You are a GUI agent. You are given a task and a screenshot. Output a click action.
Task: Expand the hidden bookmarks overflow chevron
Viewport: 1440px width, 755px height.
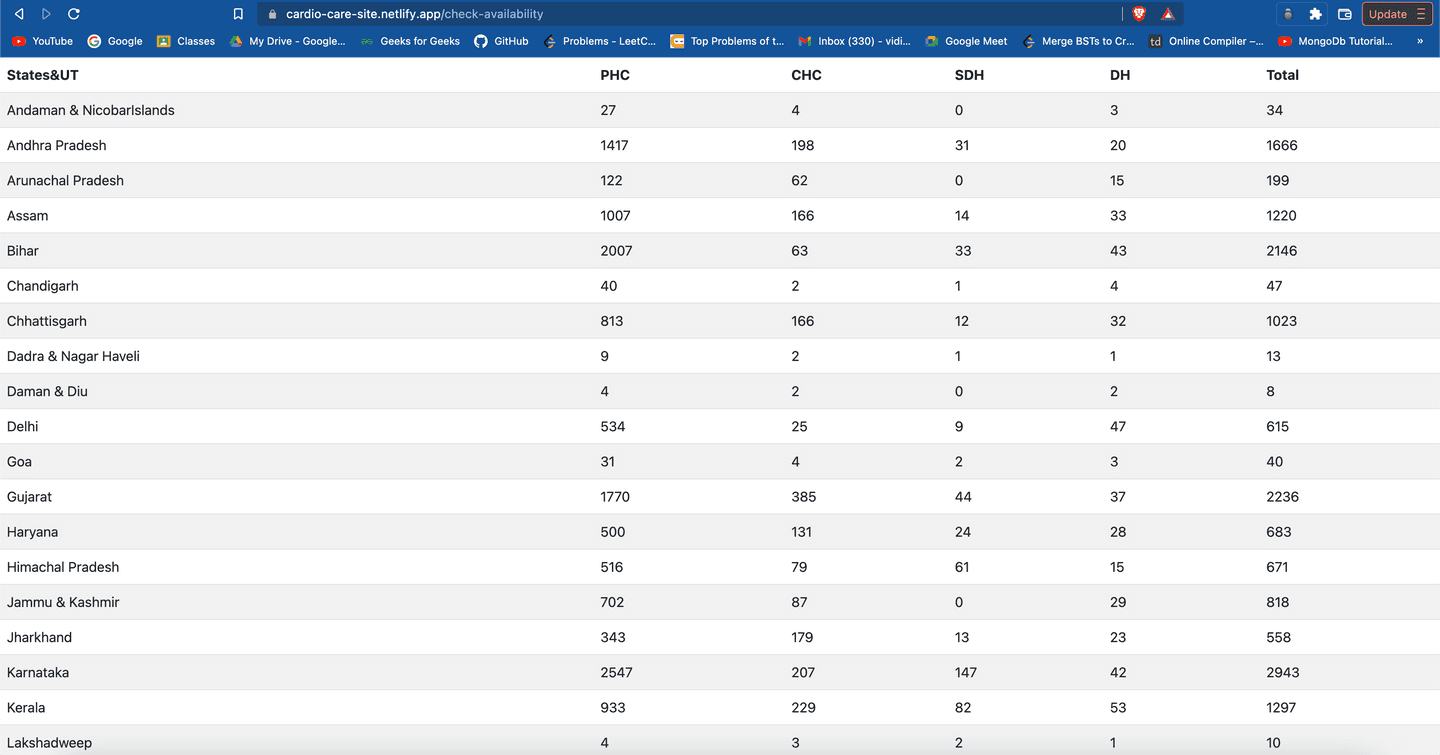point(1420,41)
